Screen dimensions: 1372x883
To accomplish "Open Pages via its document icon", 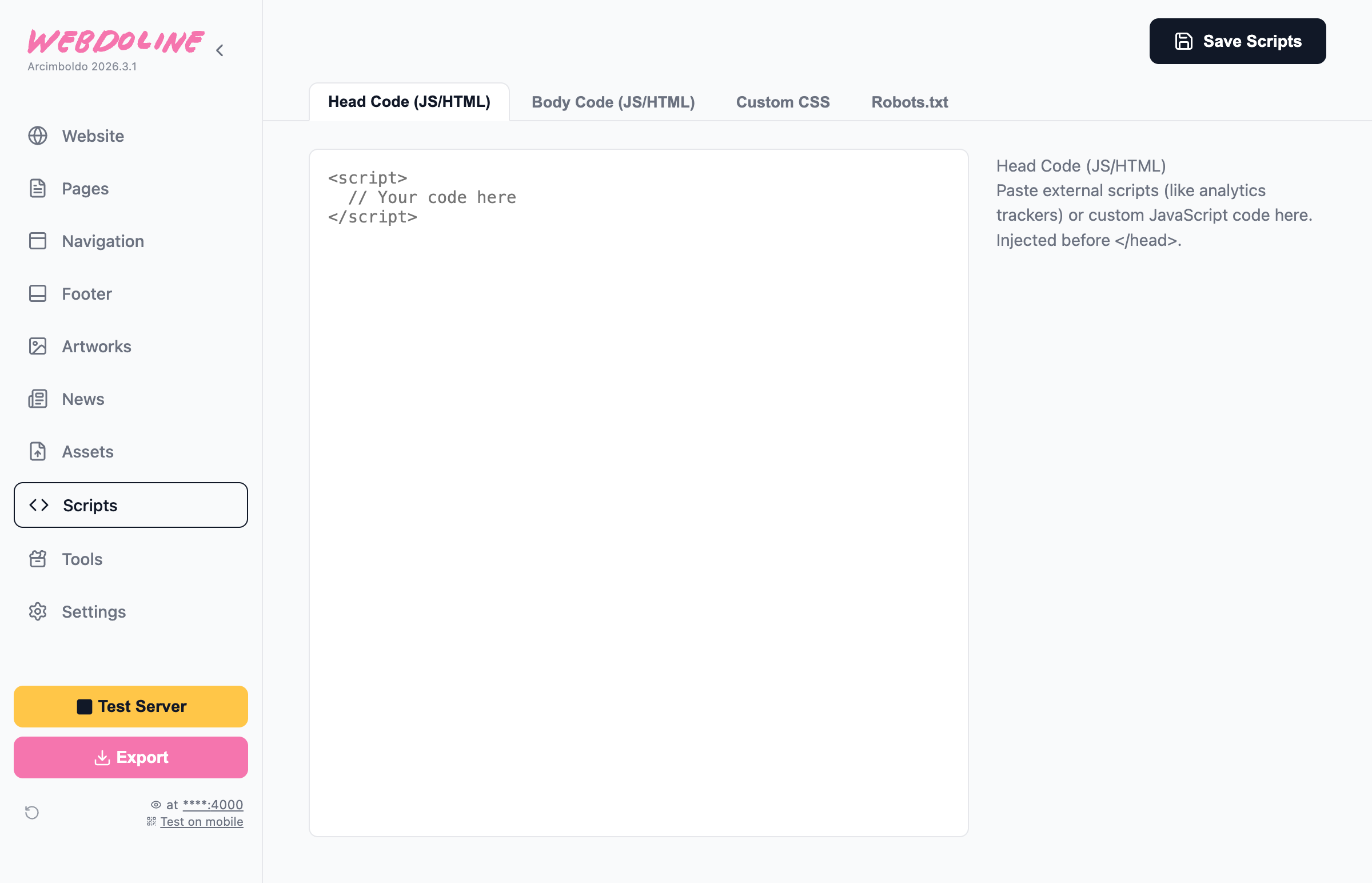I will [x=38, y=189].
